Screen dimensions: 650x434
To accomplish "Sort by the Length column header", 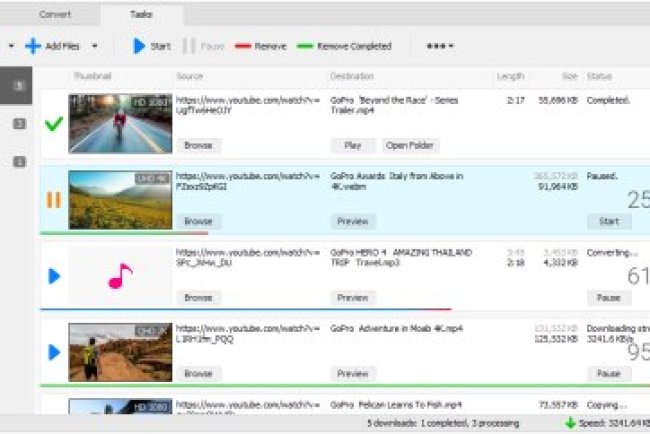I will 511,76.
